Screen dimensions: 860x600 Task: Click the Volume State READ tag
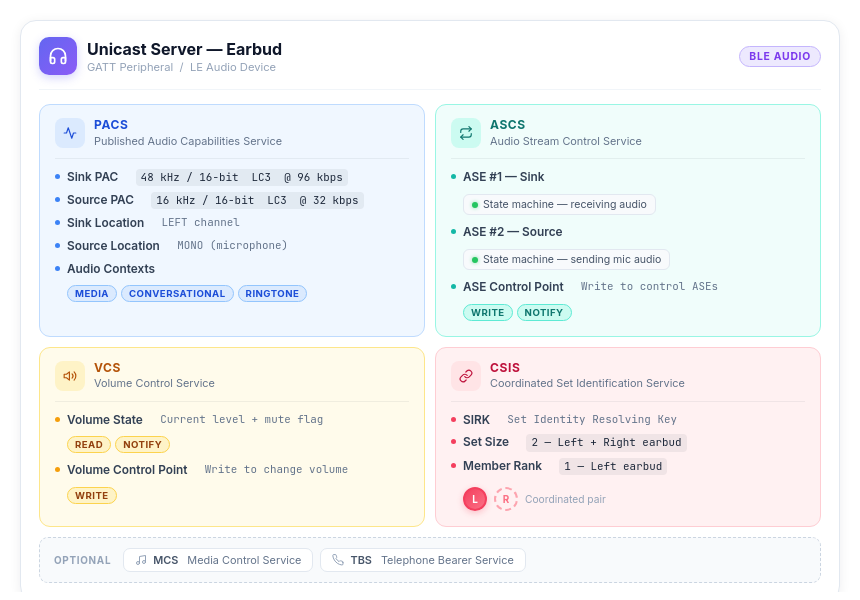89,445
